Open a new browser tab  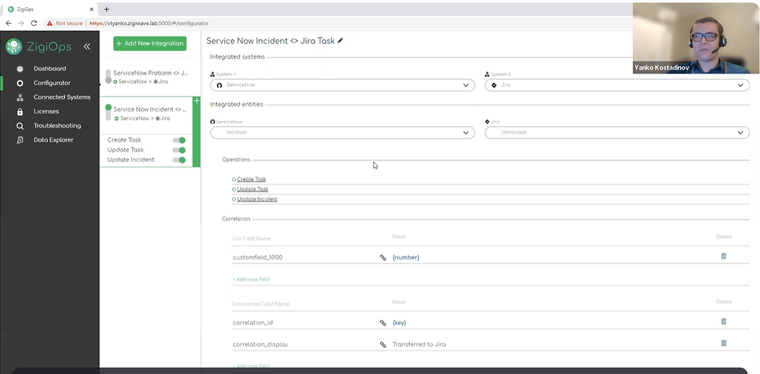(x=106, y=9)
